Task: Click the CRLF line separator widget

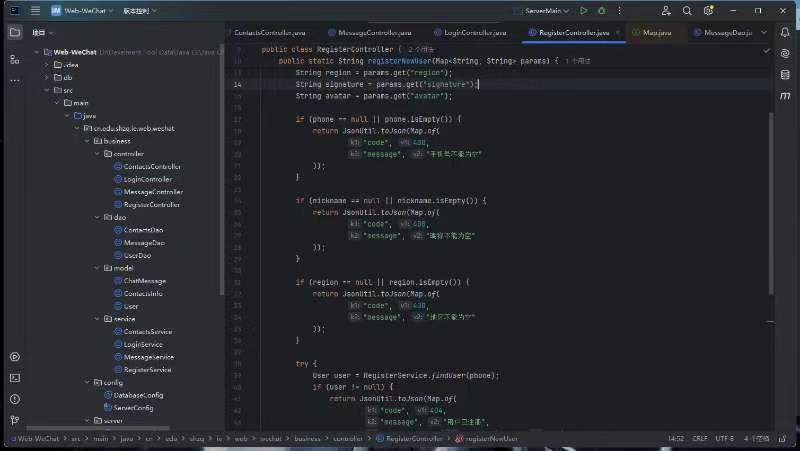Action: click(x=699, y=438)
